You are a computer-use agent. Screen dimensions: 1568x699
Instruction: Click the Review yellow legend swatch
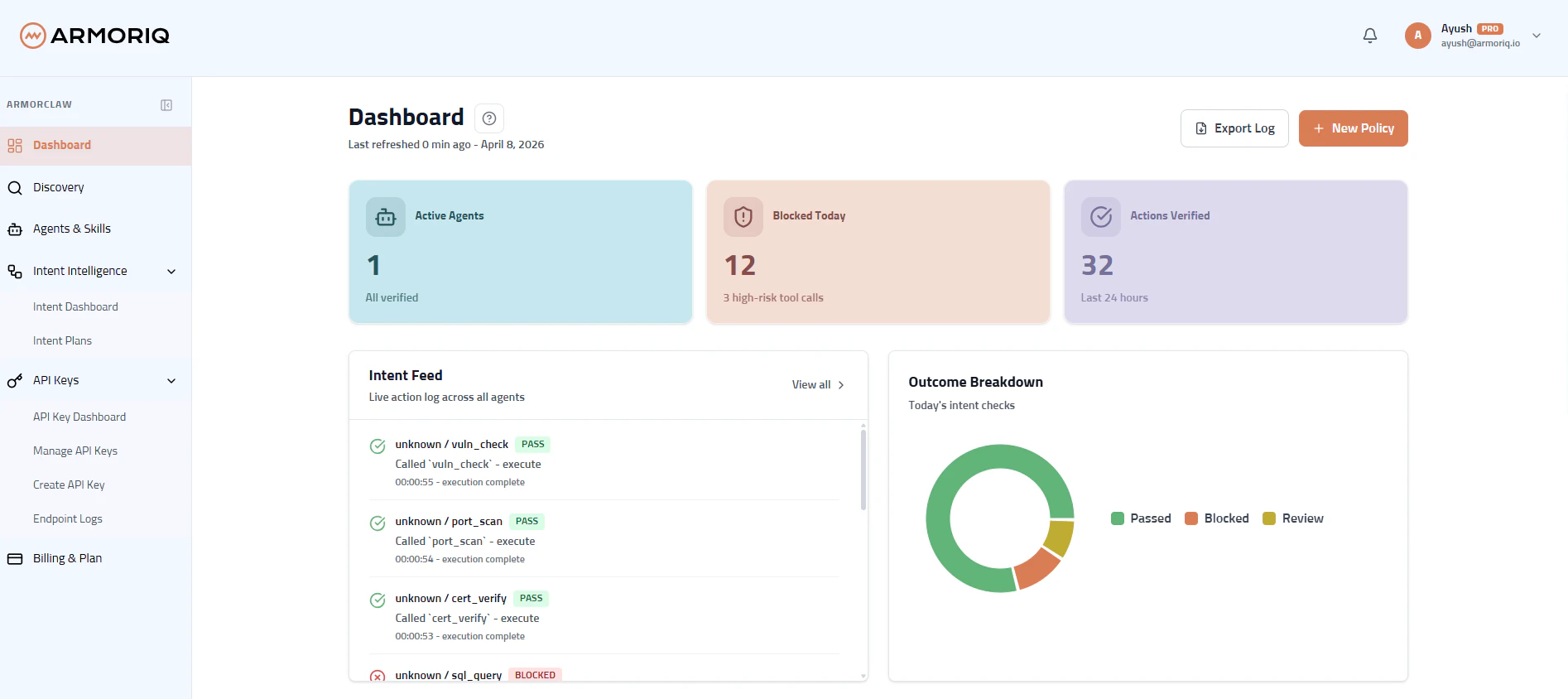point(1269,518)
